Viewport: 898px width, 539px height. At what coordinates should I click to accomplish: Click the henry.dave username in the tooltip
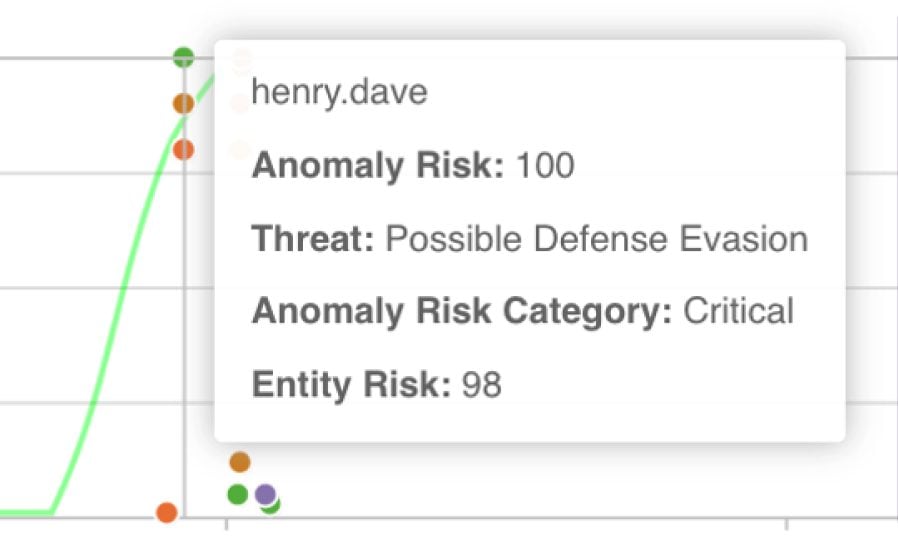point(340,92)
